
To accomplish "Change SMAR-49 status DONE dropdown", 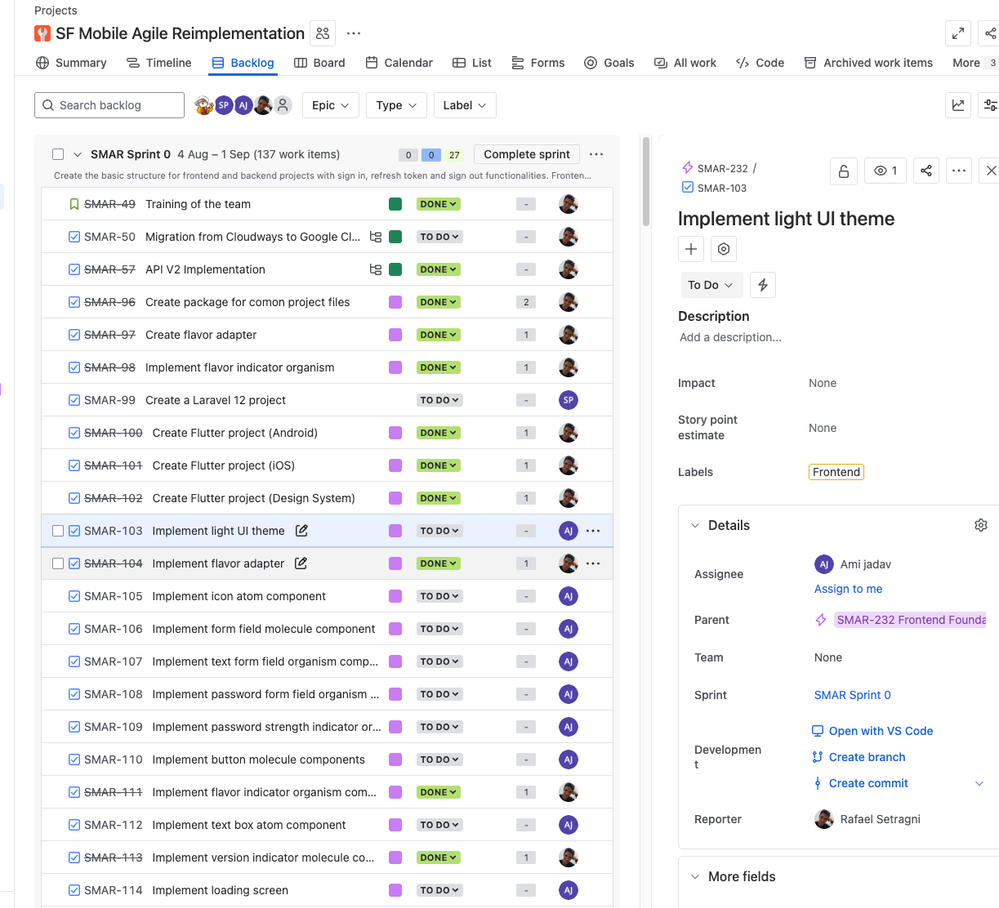I will (x=438, y=204).
